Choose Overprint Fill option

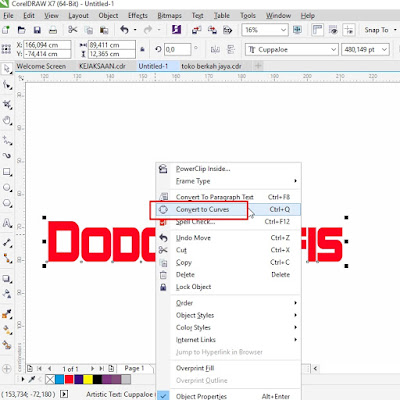228,368
